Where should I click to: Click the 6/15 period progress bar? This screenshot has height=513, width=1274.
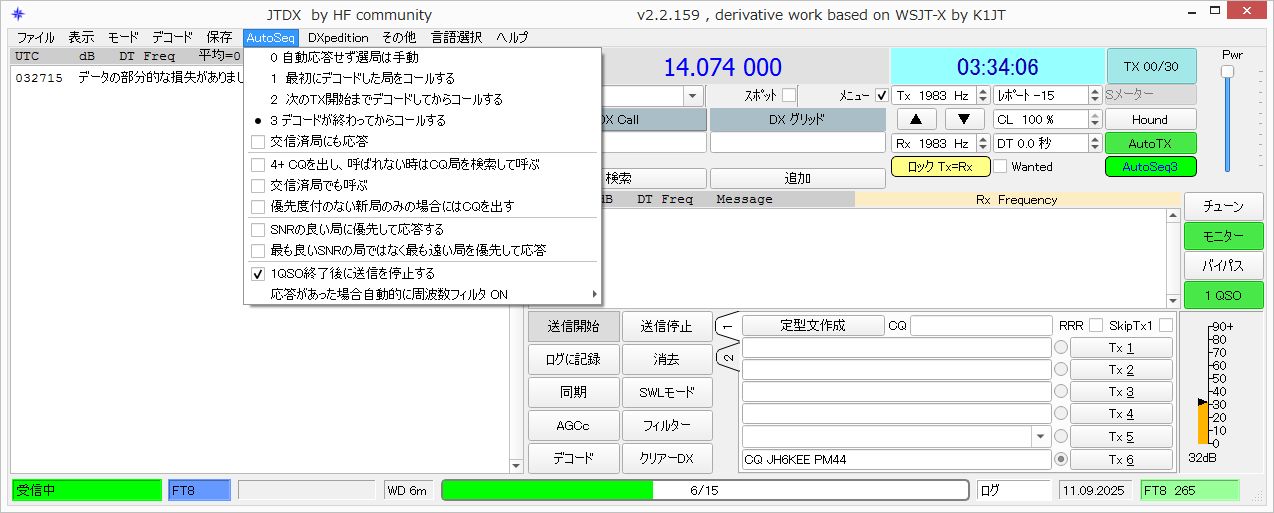pyautogui.click(x=705, y=490)
